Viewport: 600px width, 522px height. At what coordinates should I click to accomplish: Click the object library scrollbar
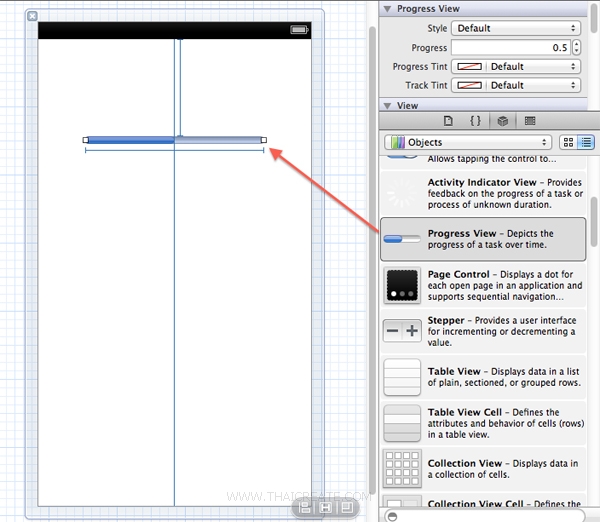(594, 222)
